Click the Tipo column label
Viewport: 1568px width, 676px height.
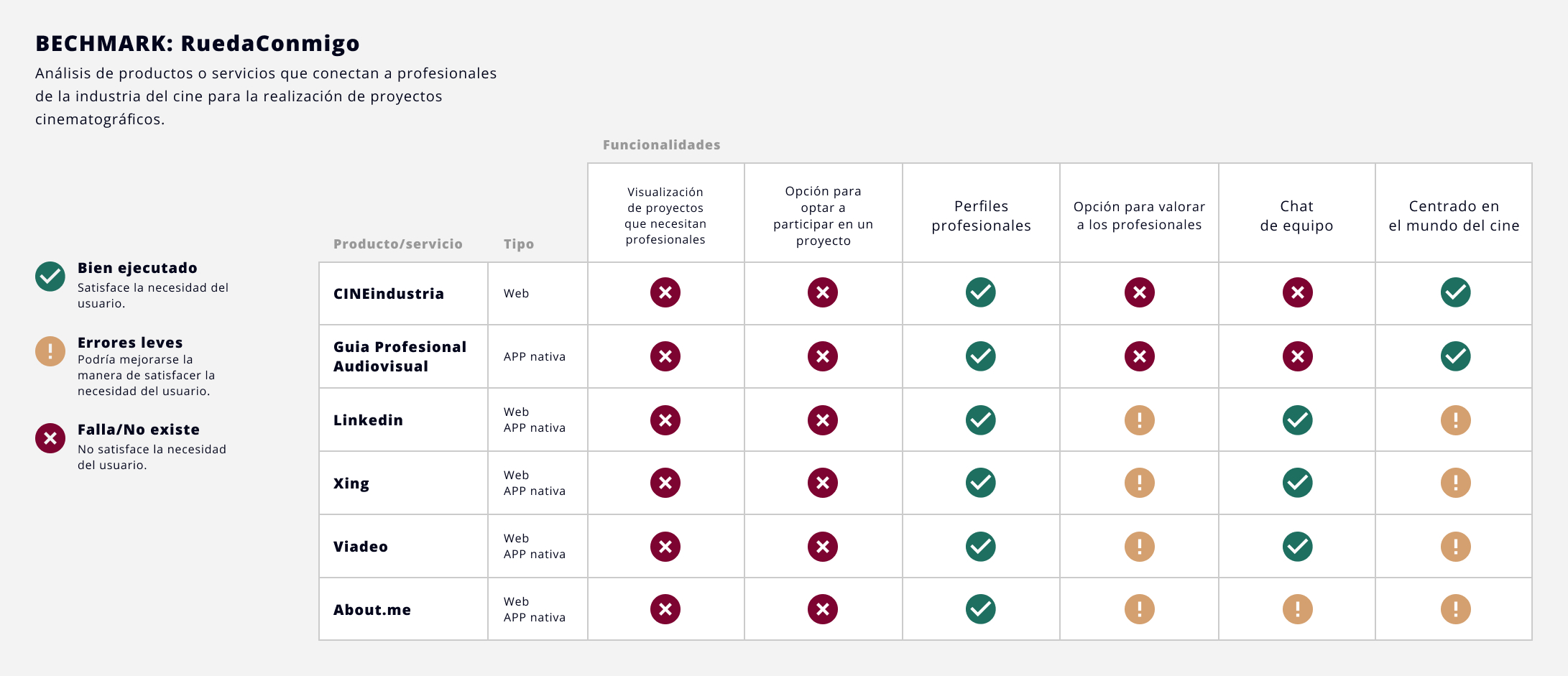coord(518,244)
